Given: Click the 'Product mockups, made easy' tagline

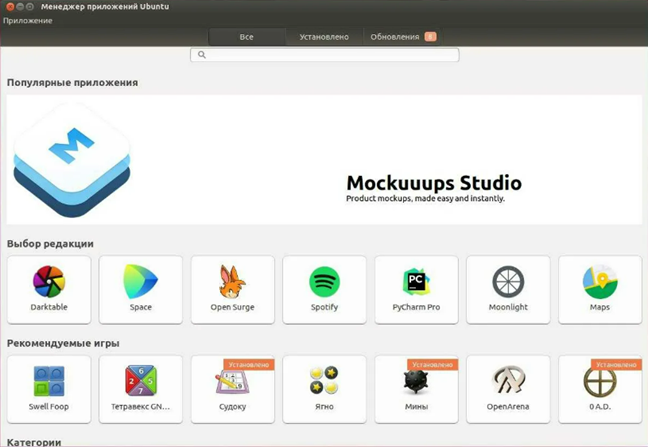Looking at the screenshot, I should tap(425, 199).
